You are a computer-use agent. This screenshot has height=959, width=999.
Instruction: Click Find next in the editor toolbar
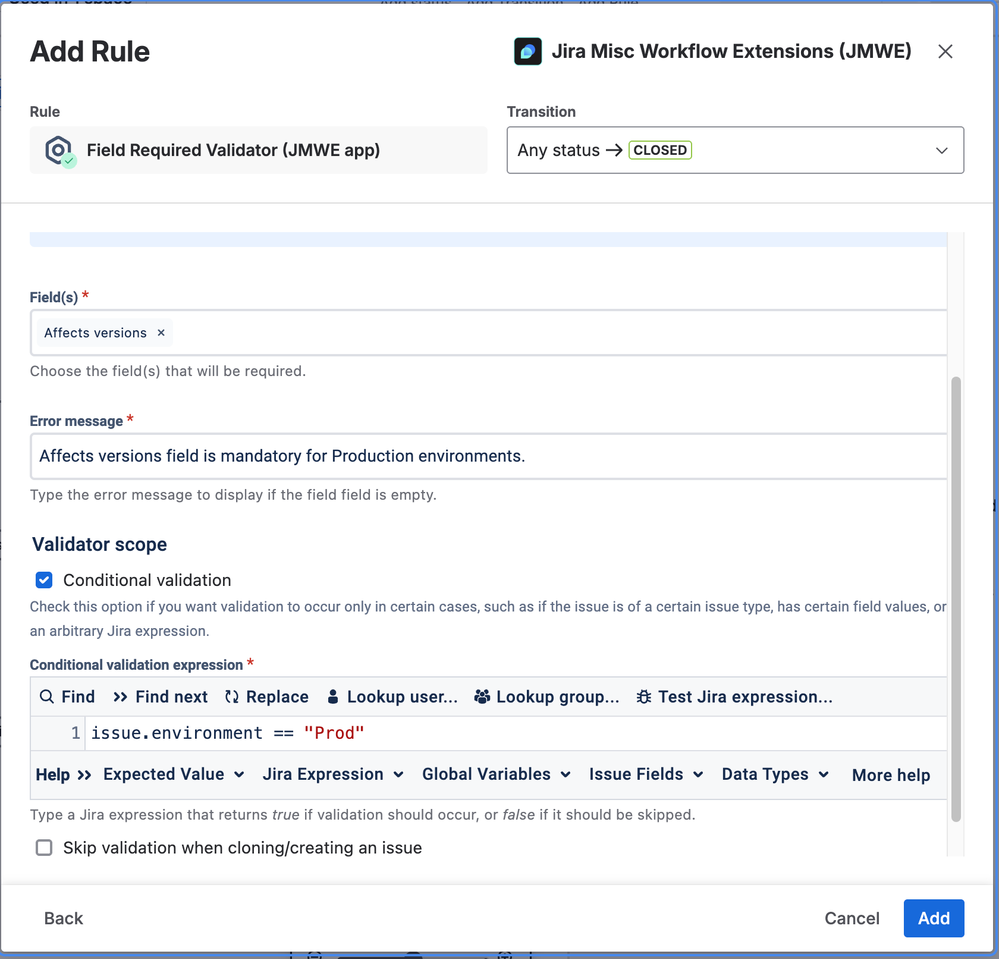point(160,696)
